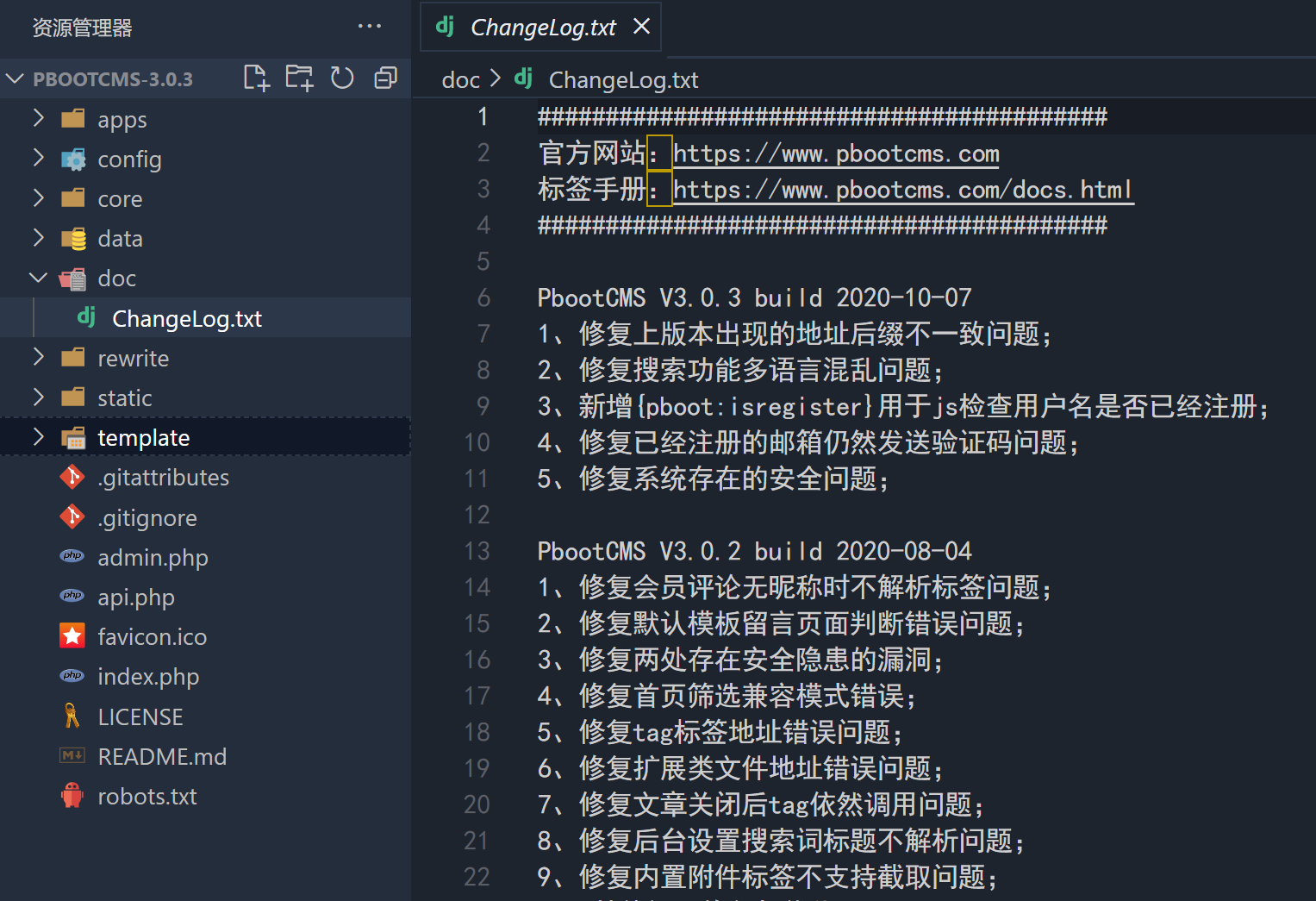Screen dimensions: 1316x901
Task: Open the favicon.ico file
Action: coord(153,636)
